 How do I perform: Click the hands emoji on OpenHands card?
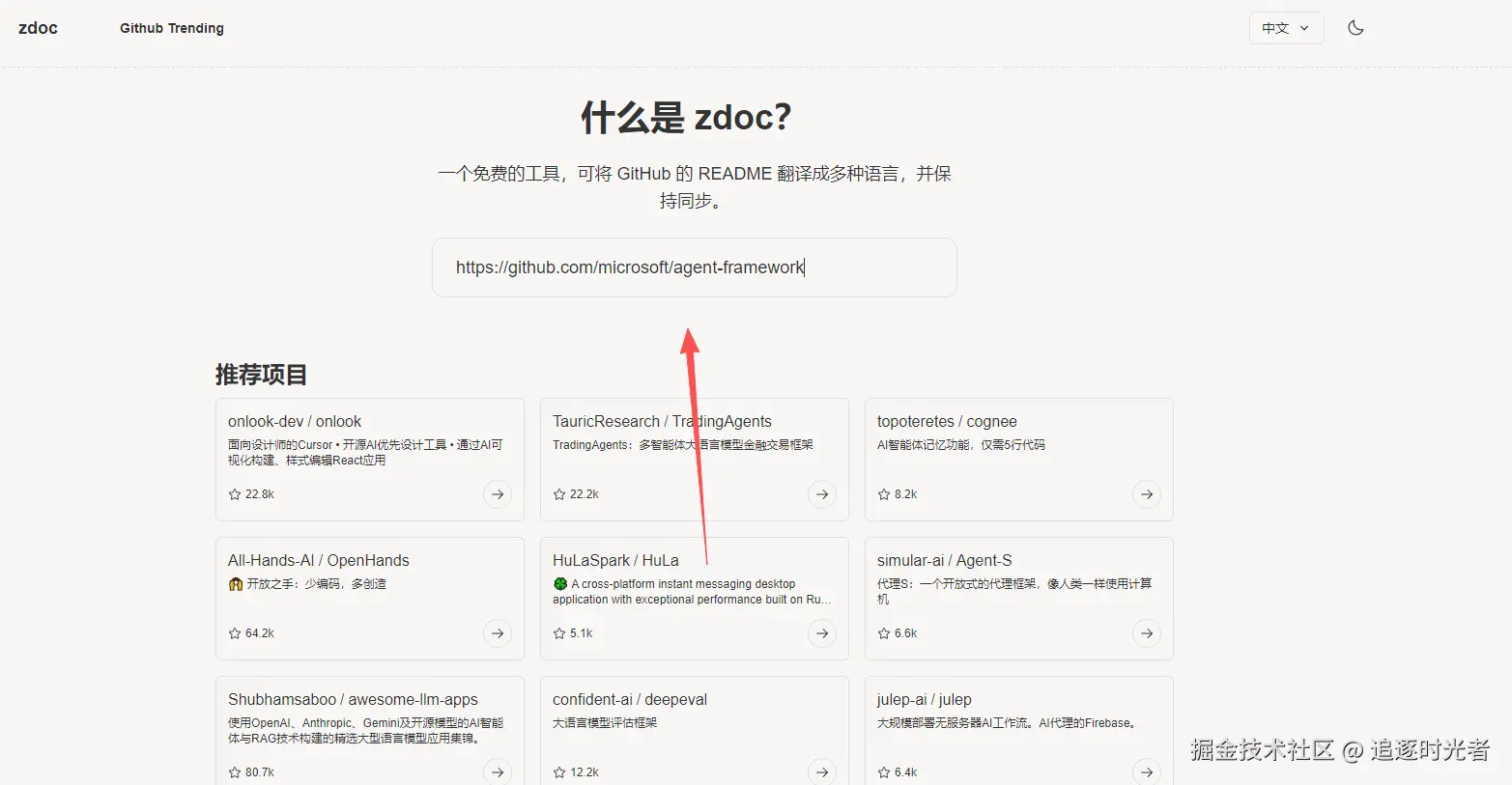pyautogui.click(x=236, y=584)
